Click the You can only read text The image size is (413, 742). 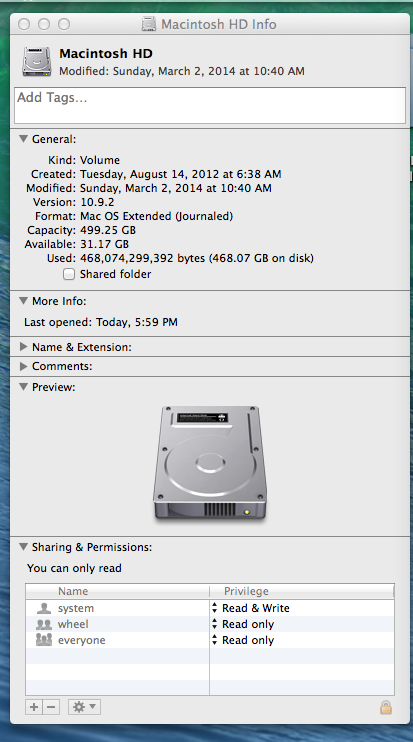click(74, 568)
